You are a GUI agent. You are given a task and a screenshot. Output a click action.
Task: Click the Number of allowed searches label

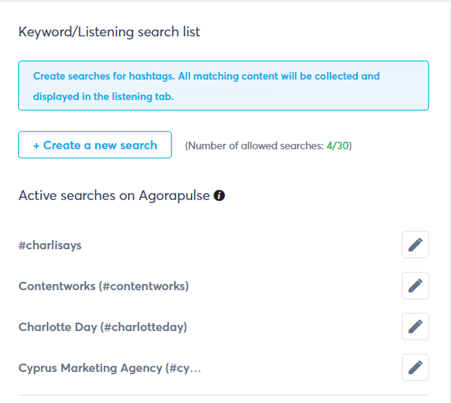255,146
